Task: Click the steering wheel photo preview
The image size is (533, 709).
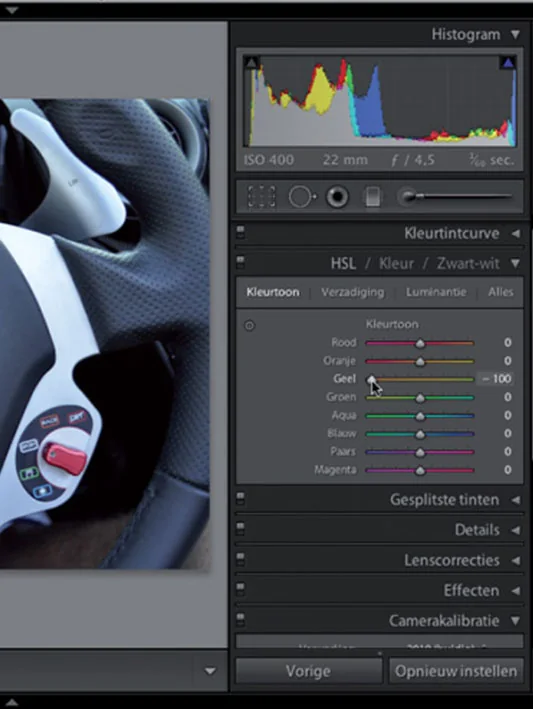Action: (x=104, y=334)
